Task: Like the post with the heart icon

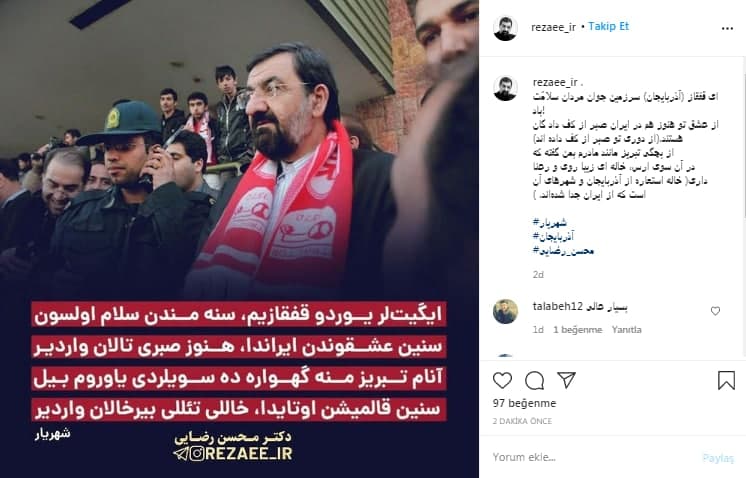Action: [x=502, y=380]
